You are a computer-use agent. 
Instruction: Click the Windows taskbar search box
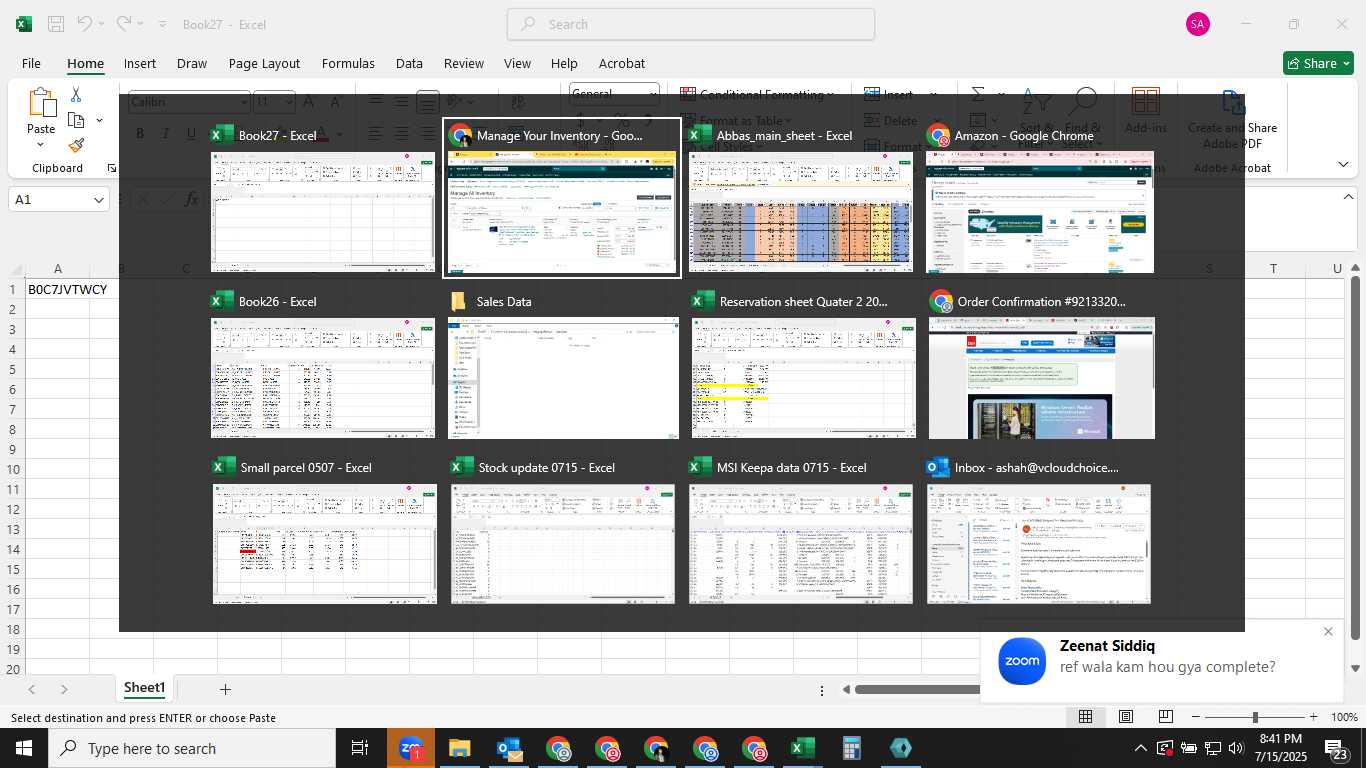tap(192, 748)
